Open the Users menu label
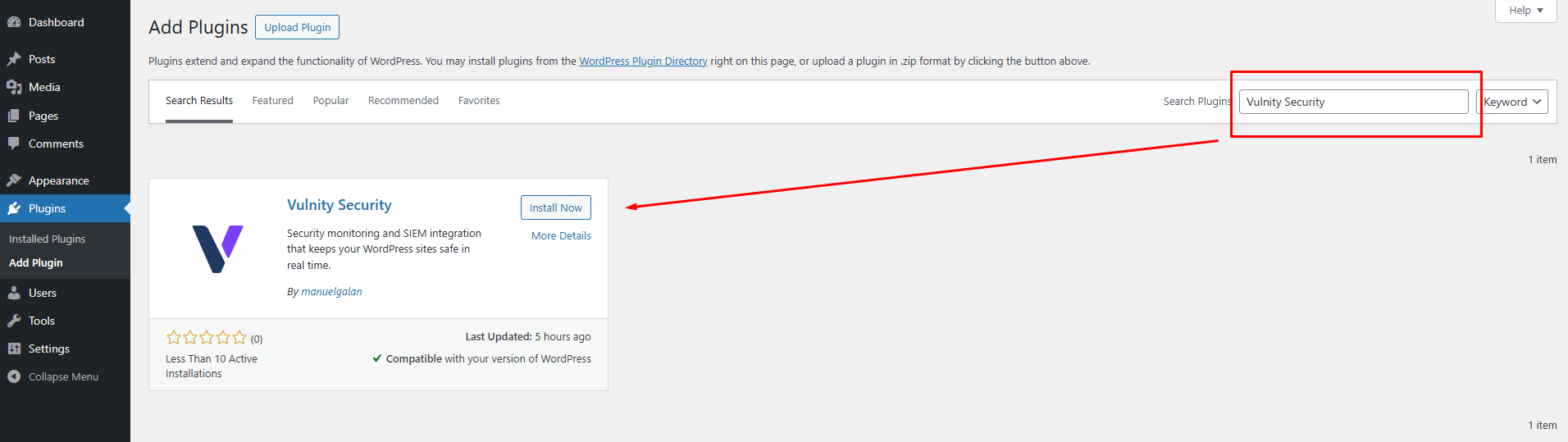Viewport: 1568px width, 442px height. click(43, 293)
